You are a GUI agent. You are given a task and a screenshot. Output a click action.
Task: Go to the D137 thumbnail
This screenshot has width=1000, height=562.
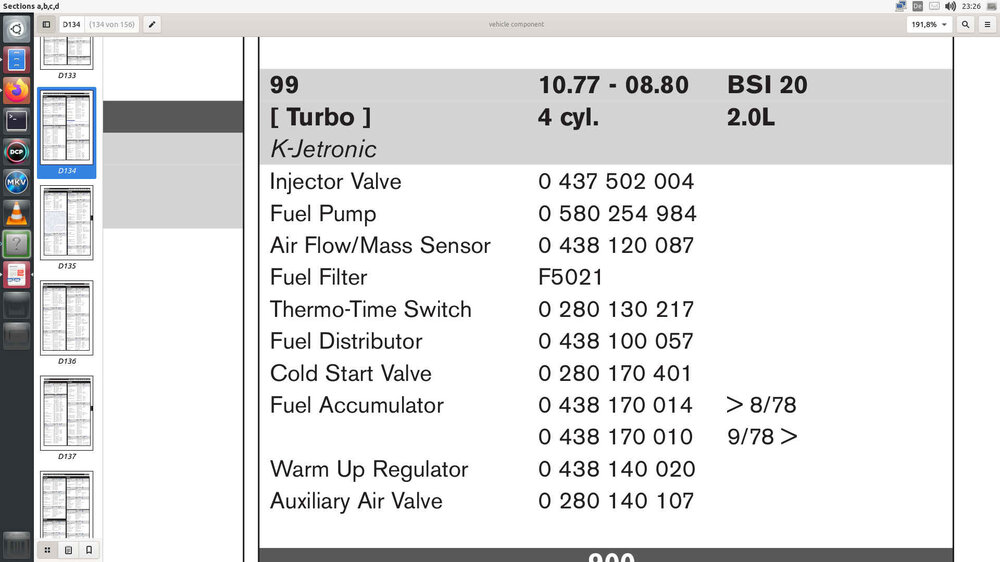(x=67, y=412)
